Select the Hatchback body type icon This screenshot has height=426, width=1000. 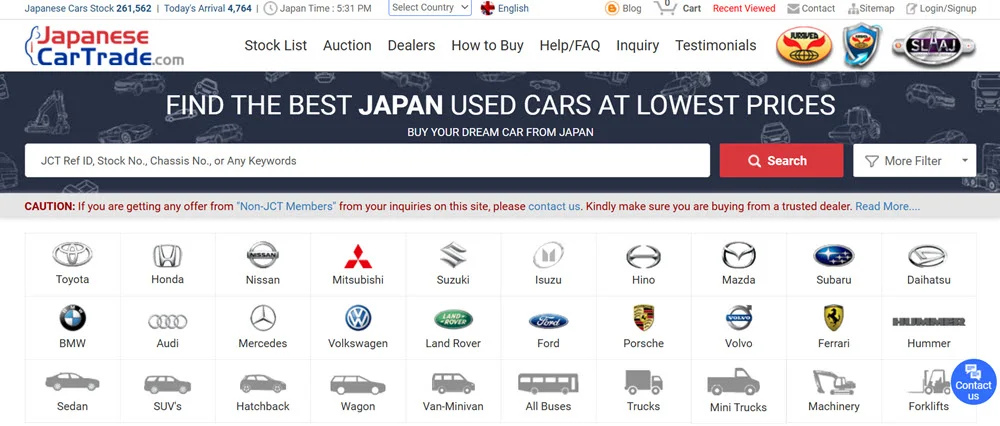[263, 383]
